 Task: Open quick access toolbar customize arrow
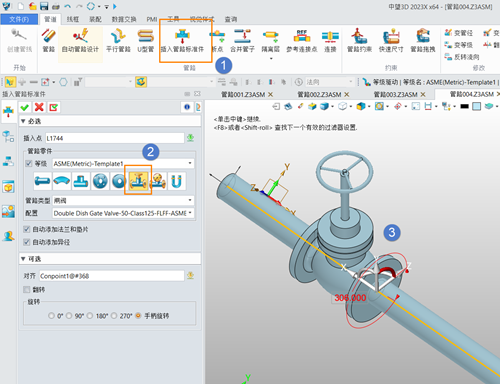pos(107,6)
